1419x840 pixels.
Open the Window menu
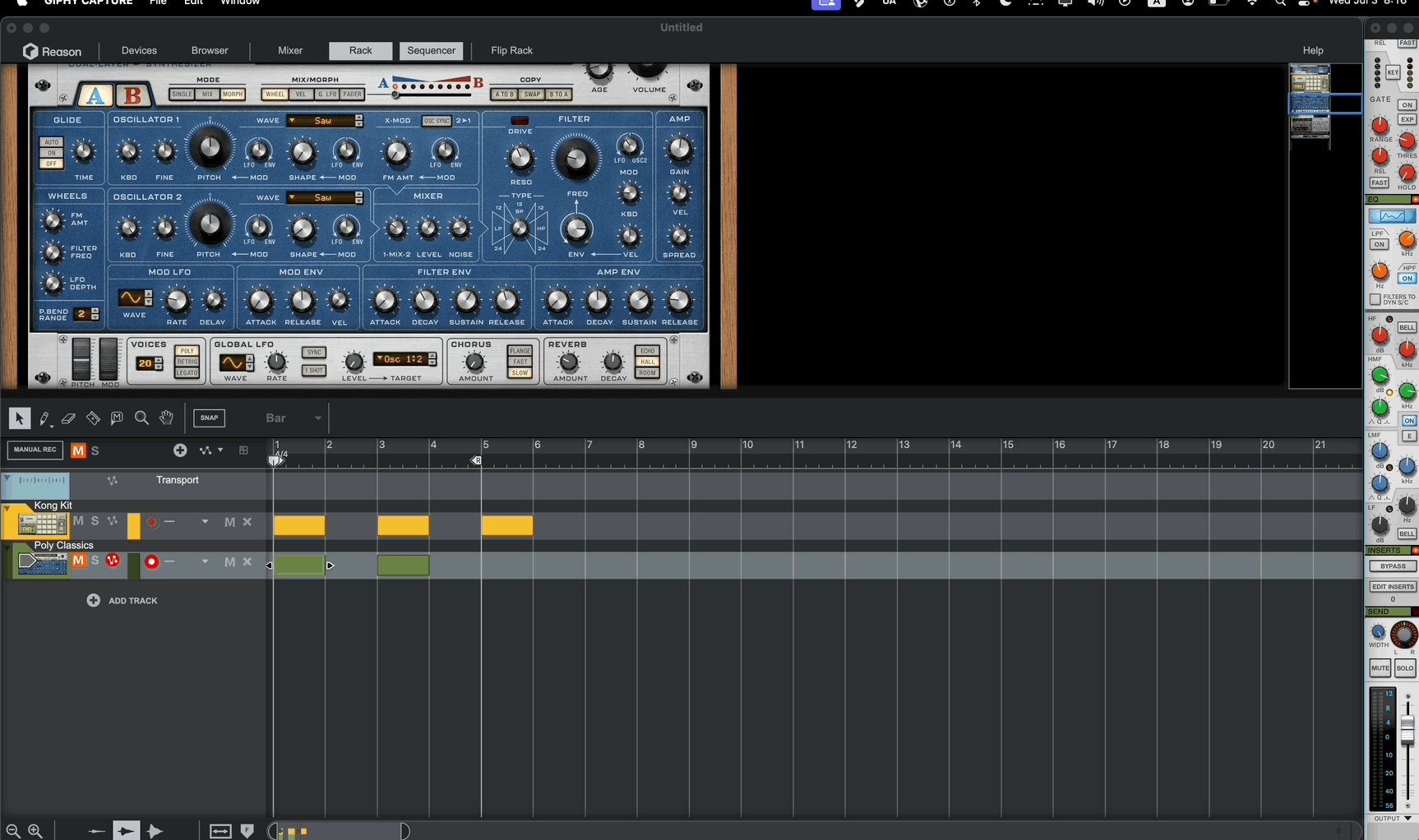tap(240, 3)
